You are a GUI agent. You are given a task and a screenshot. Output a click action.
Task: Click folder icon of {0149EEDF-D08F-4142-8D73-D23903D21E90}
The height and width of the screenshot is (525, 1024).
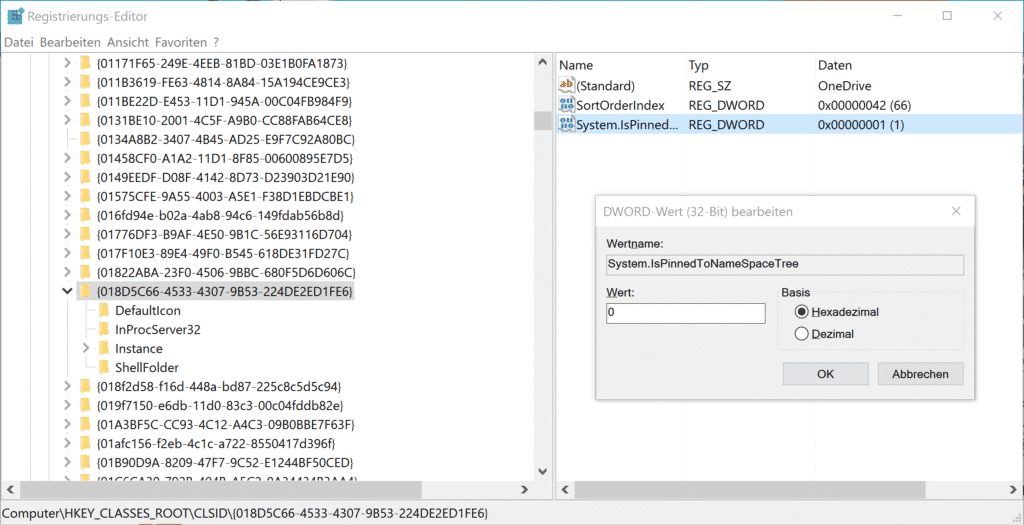pos(85,177)
